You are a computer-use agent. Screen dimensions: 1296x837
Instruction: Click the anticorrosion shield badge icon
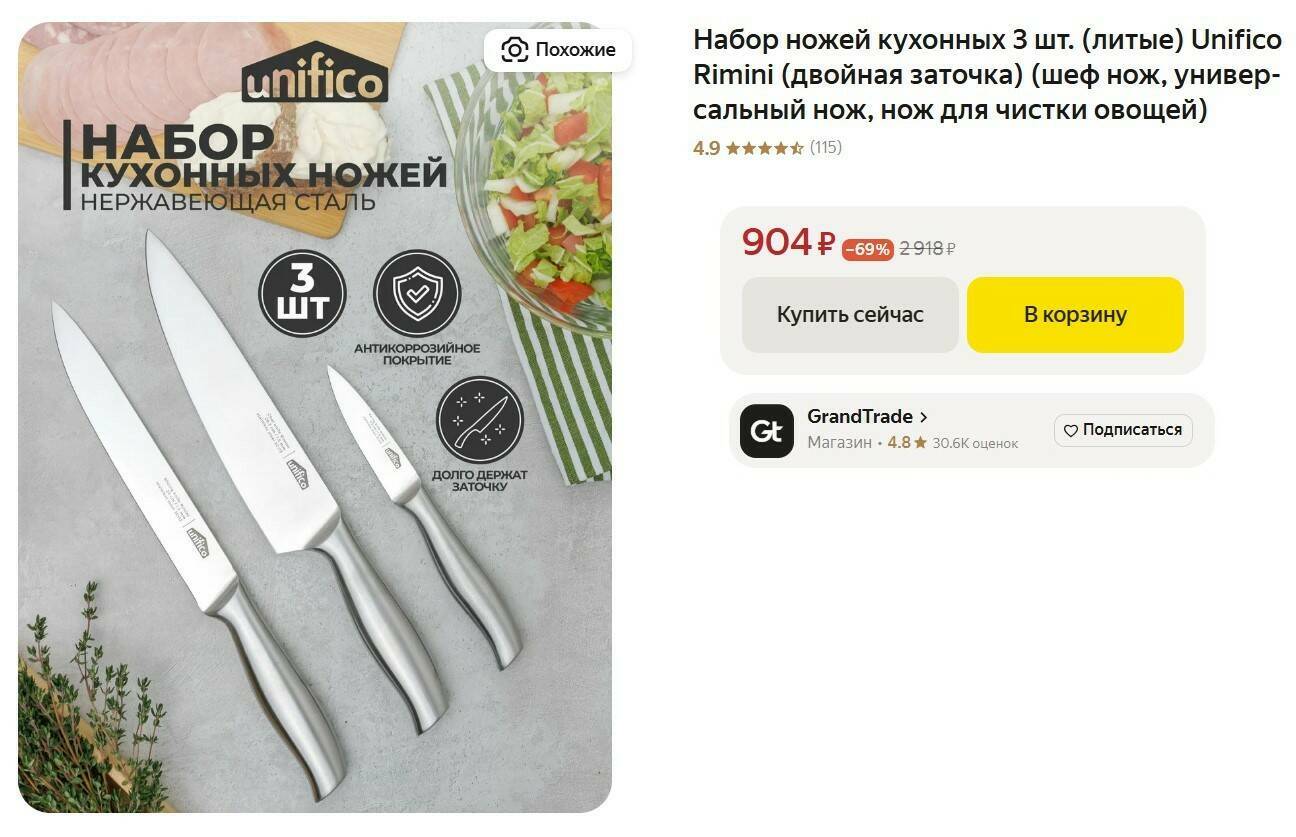tap(416, 293)
